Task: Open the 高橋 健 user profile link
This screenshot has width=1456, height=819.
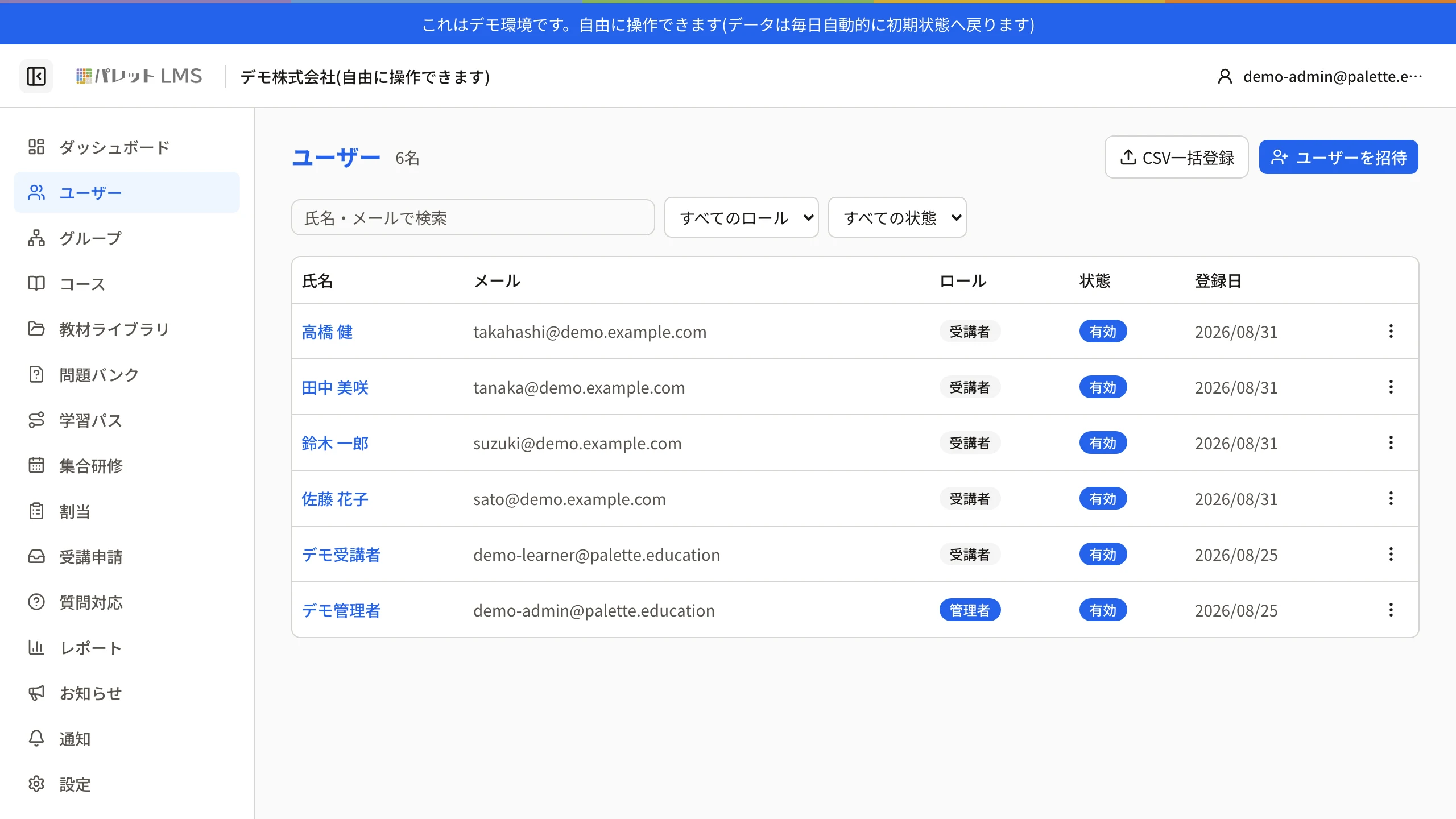Action: pos(327,332)
